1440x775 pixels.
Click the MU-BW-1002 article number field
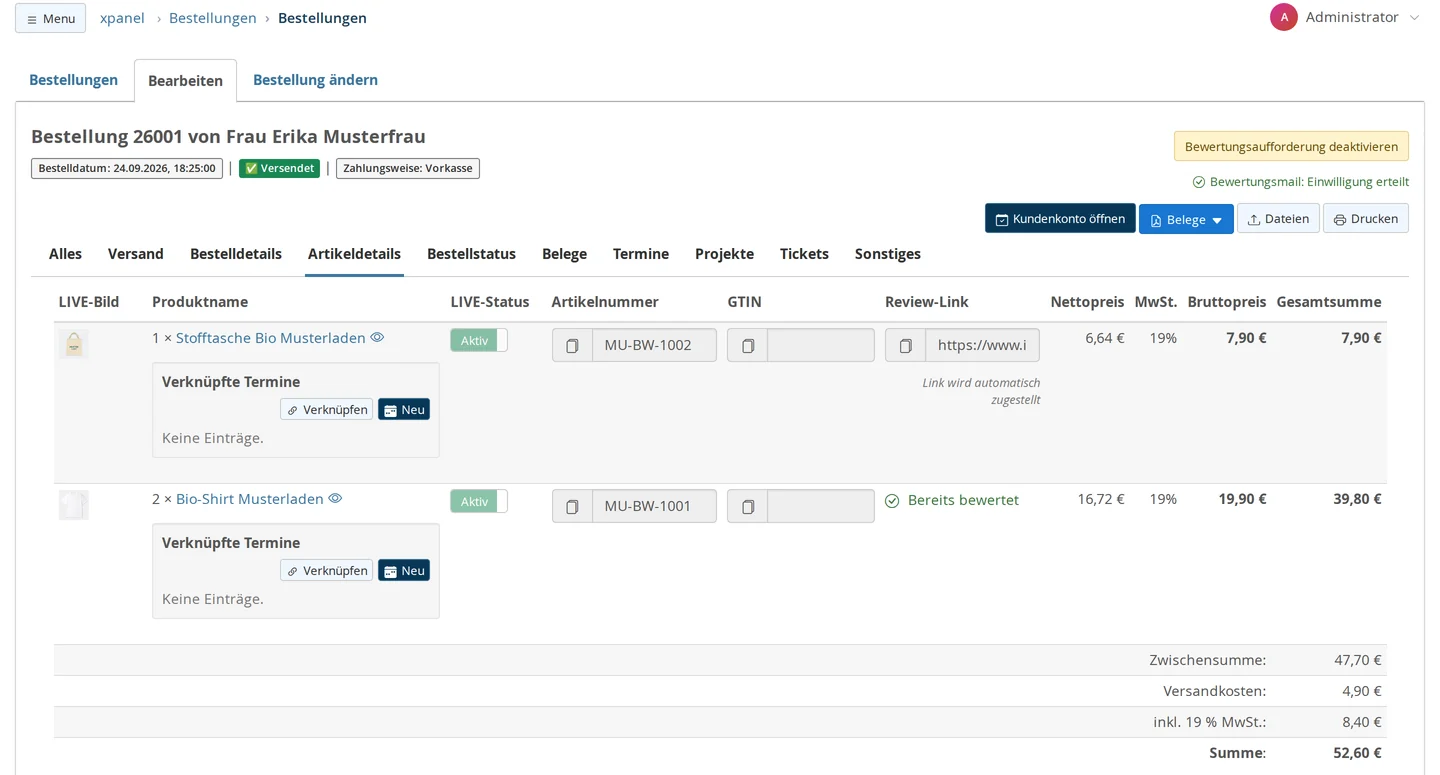654,345
